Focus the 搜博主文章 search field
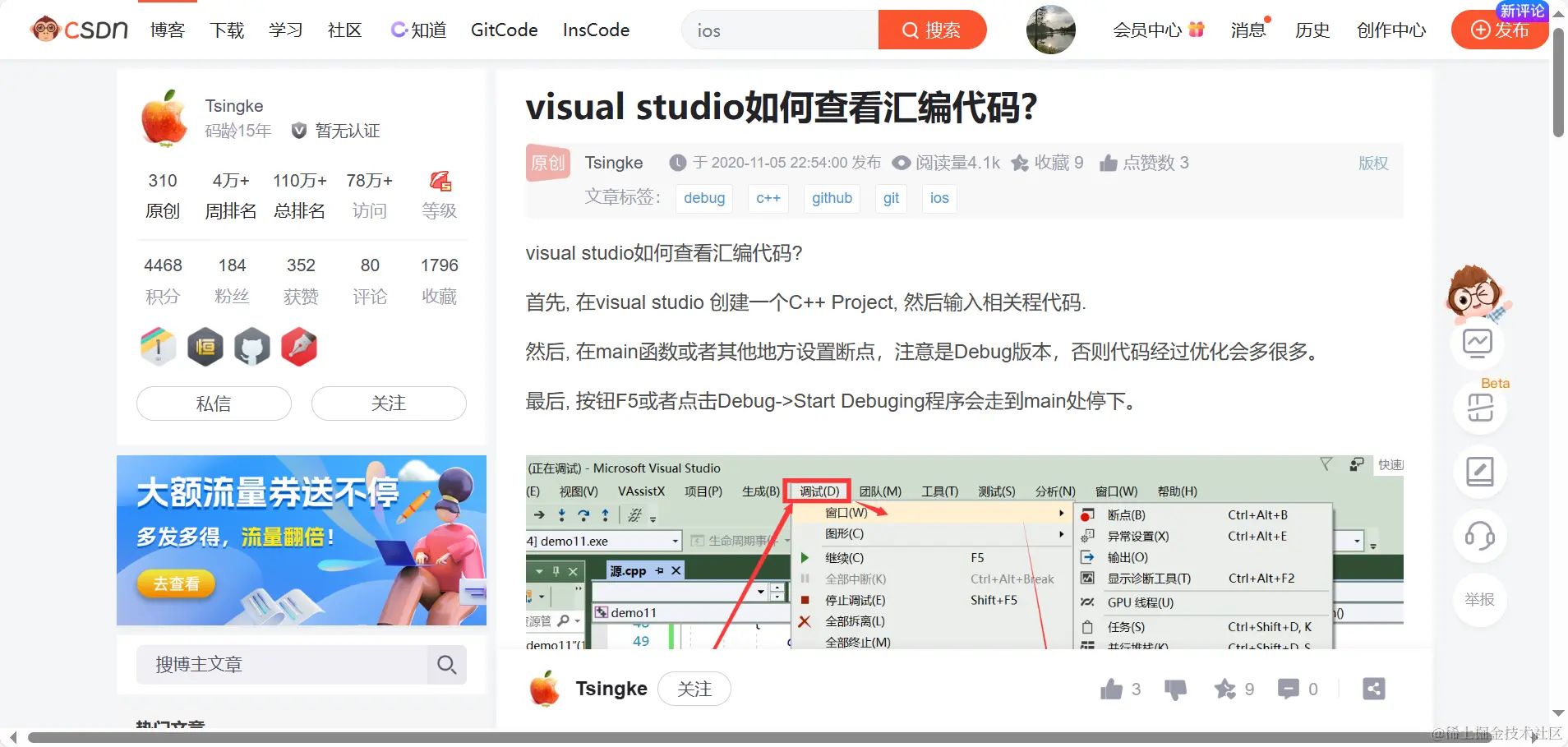Viewport: 1568px width, 747px height. (x=282, y=665)
